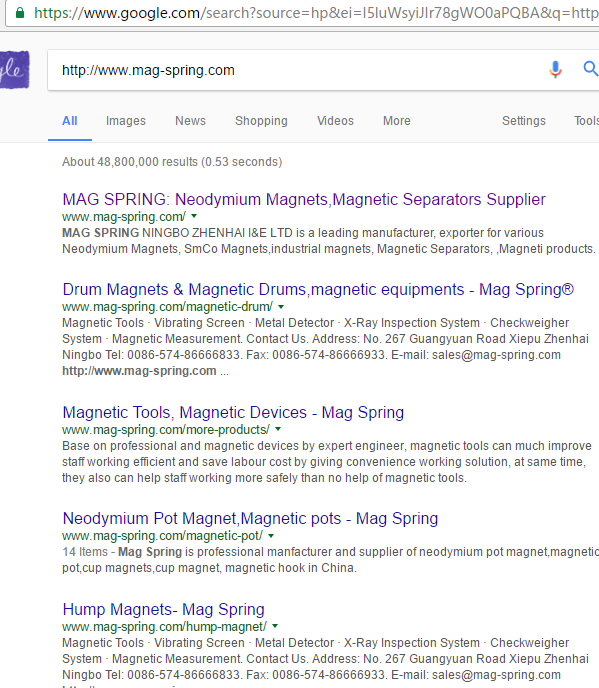This screenshot has width=599, height=688.
Task: Click 'About 48,800,000 results' stats text
Action: point(172,162)
